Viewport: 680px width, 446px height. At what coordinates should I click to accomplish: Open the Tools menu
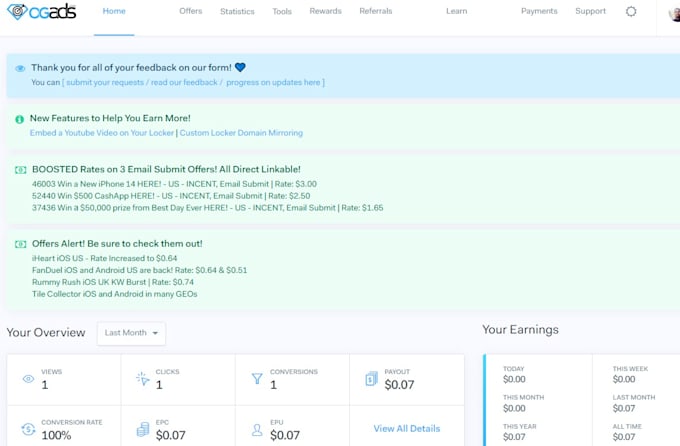tap(282, 12)
